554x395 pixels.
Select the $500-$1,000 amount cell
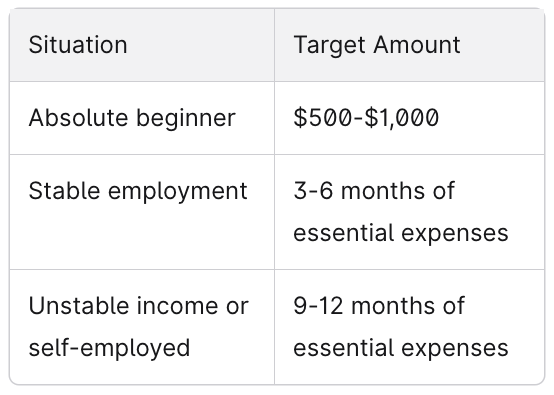pyautogui.click(x=409, y=118)
